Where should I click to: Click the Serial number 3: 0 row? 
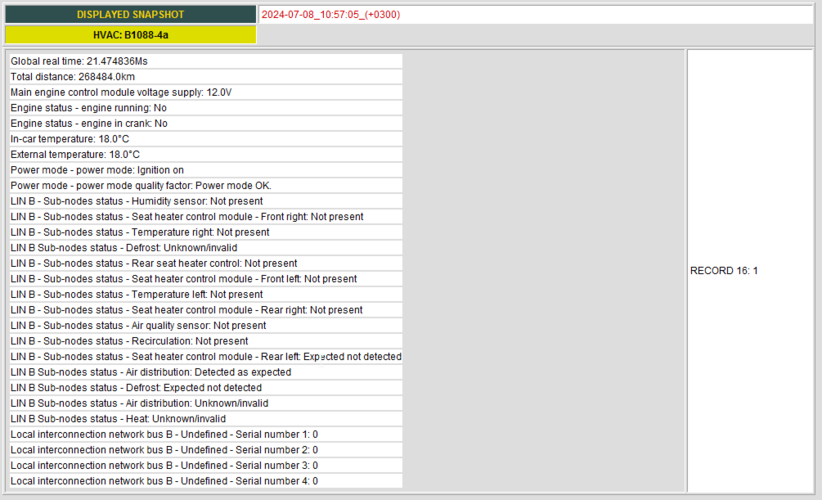(x=206, y=465)
